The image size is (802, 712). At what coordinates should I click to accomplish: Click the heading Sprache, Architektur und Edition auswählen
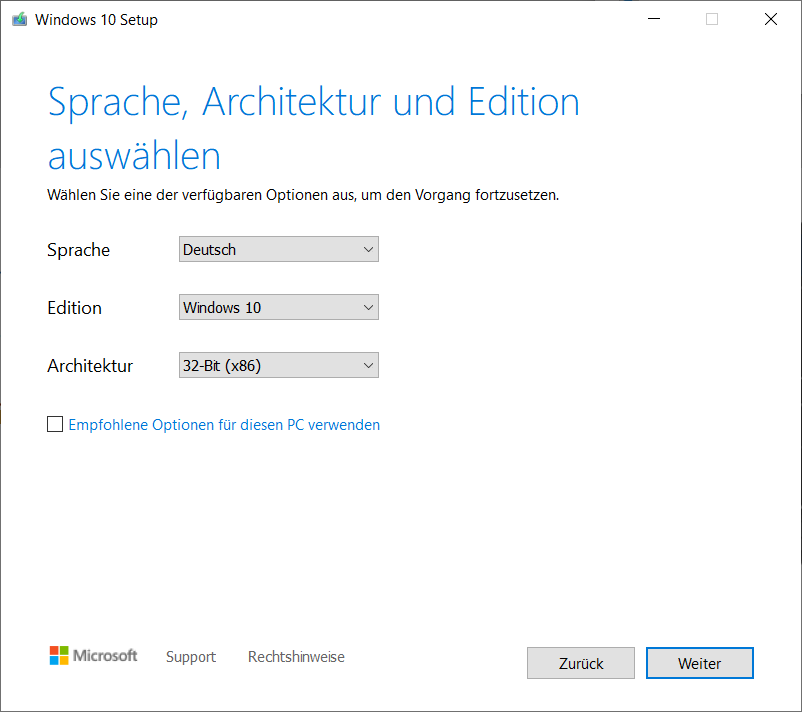click(x=313, y=128)
